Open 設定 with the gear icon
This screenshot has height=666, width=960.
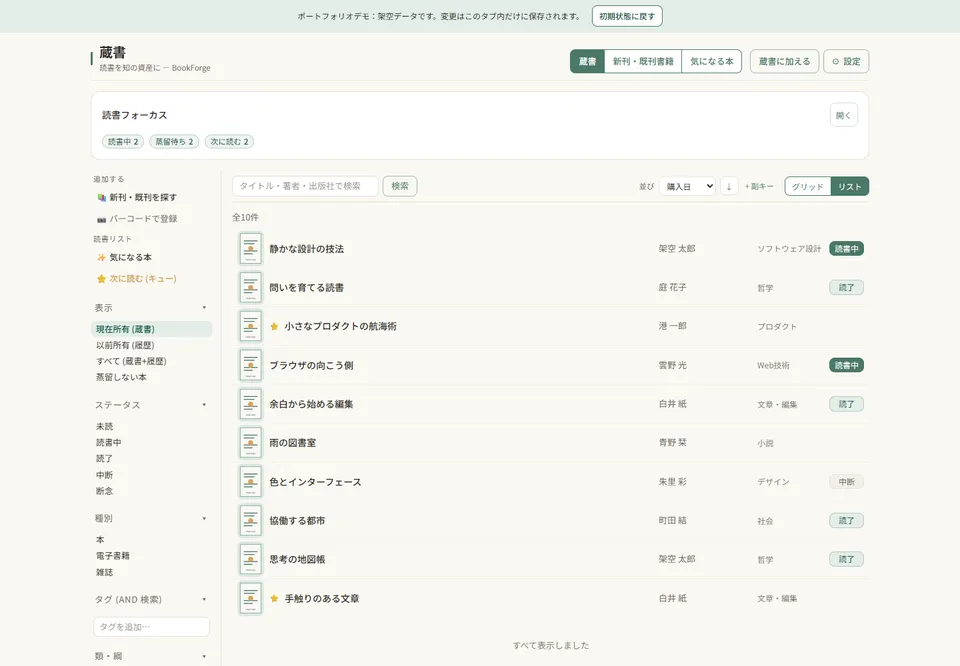pyautogui.click(x=846, y=61)
